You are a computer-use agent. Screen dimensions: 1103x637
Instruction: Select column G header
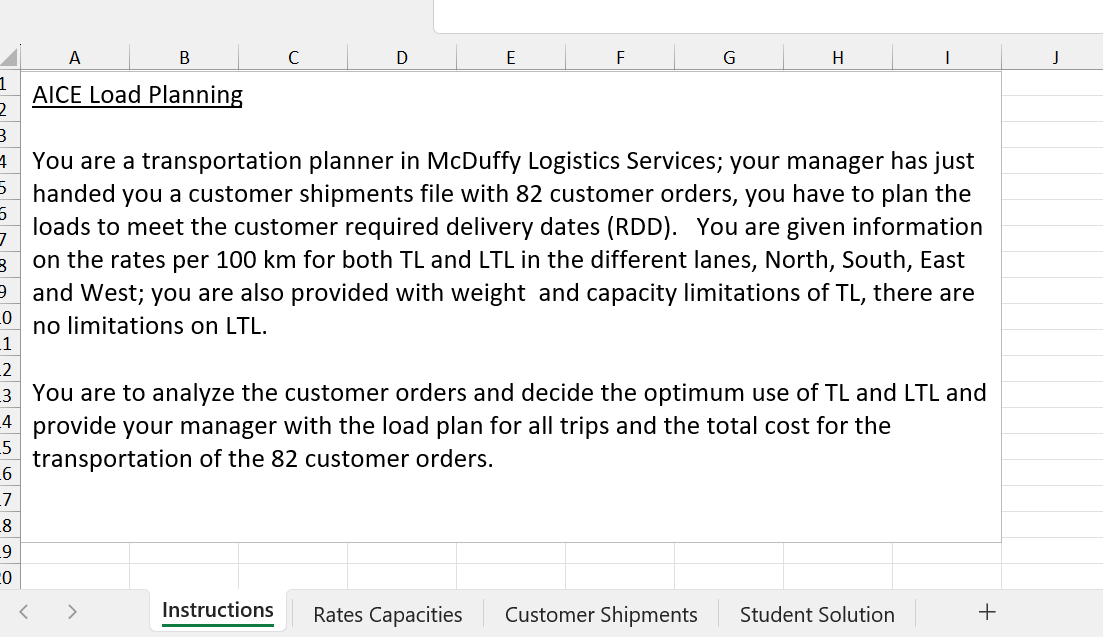(x=729, y=57)
